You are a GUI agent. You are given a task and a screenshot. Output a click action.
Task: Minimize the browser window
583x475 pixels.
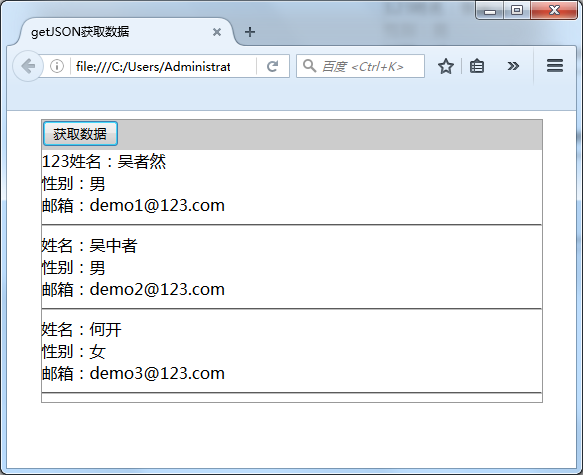pyautogui.click(x=490, y=10)
